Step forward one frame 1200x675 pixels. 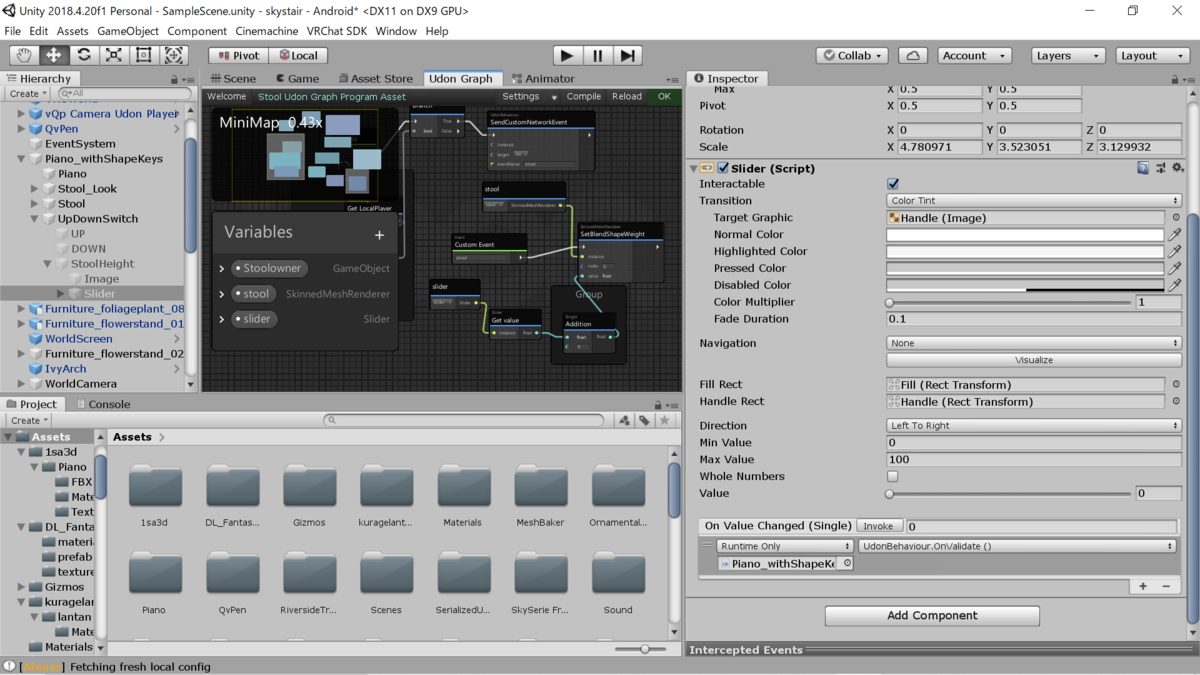pyautogui.click(x=627, y=55)
